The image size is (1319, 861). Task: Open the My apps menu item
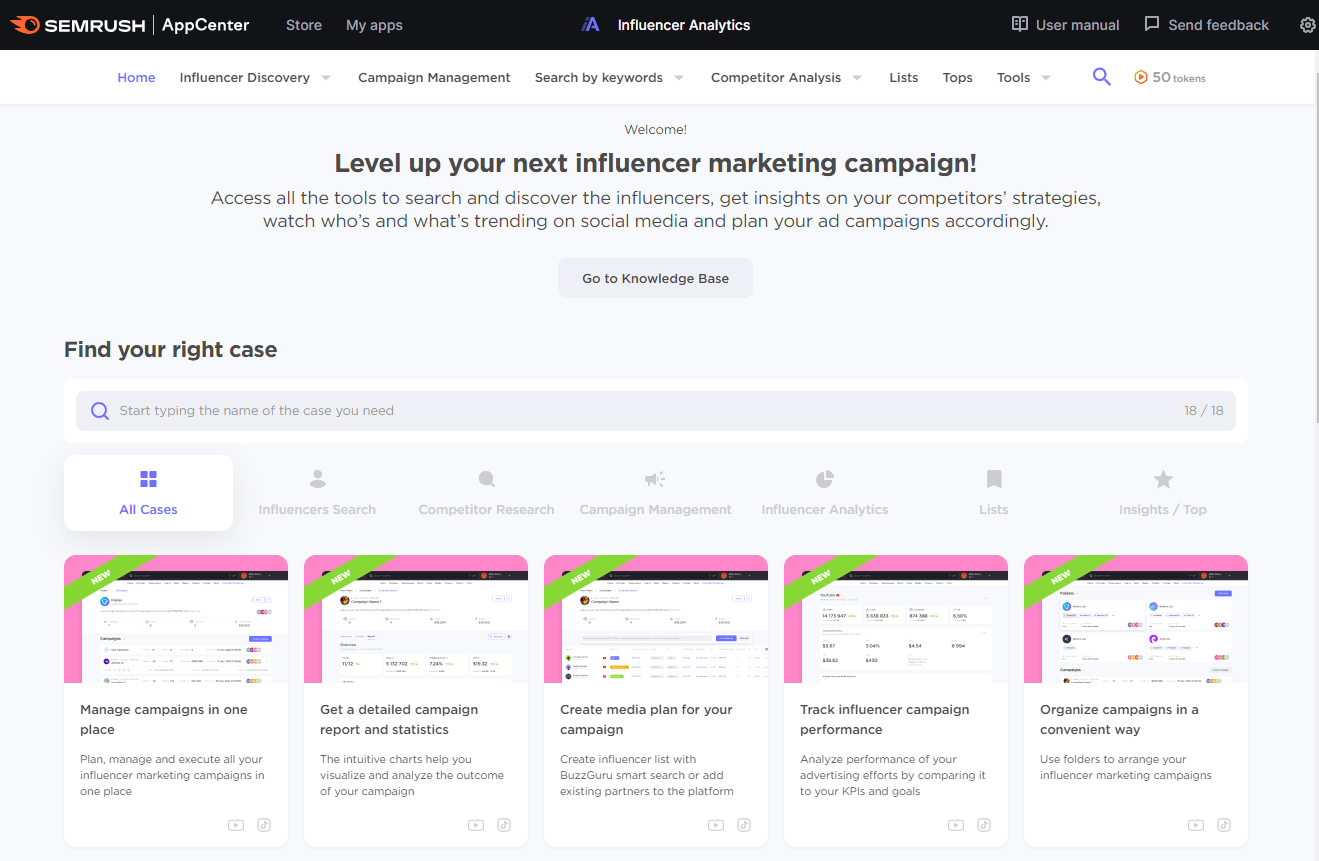(x=373, y=25)
